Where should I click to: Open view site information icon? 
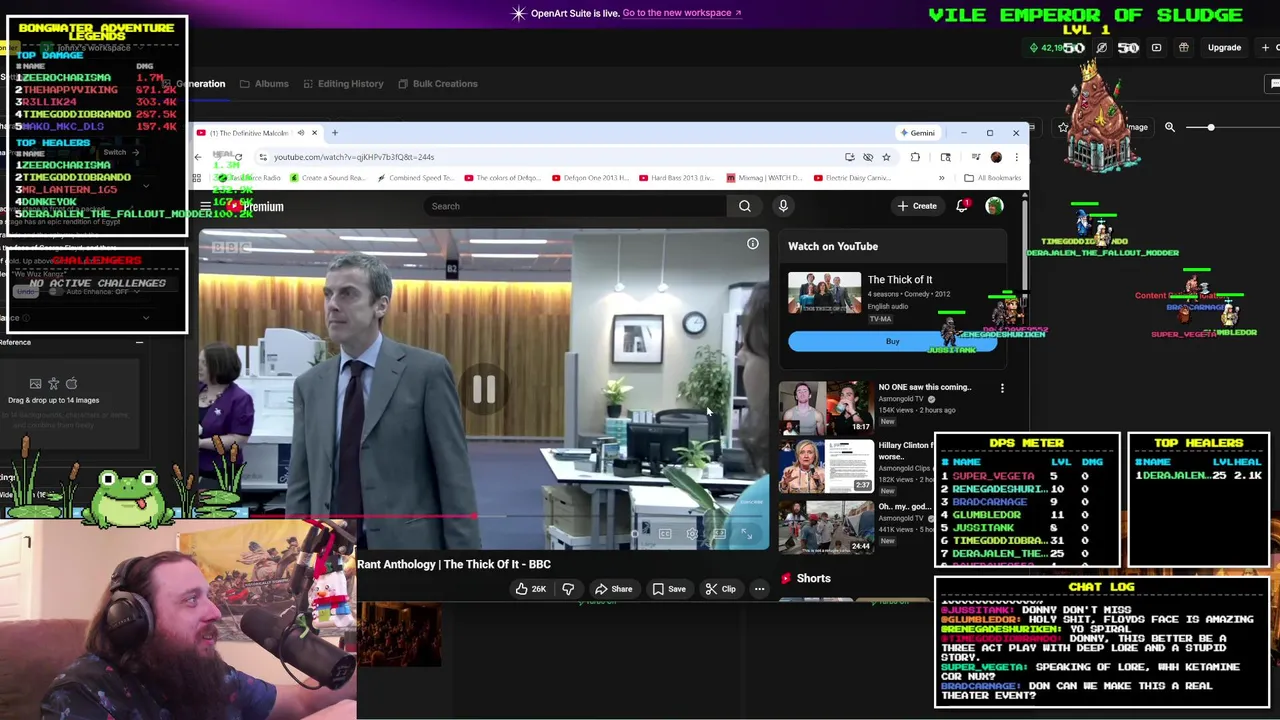point(263,157)
